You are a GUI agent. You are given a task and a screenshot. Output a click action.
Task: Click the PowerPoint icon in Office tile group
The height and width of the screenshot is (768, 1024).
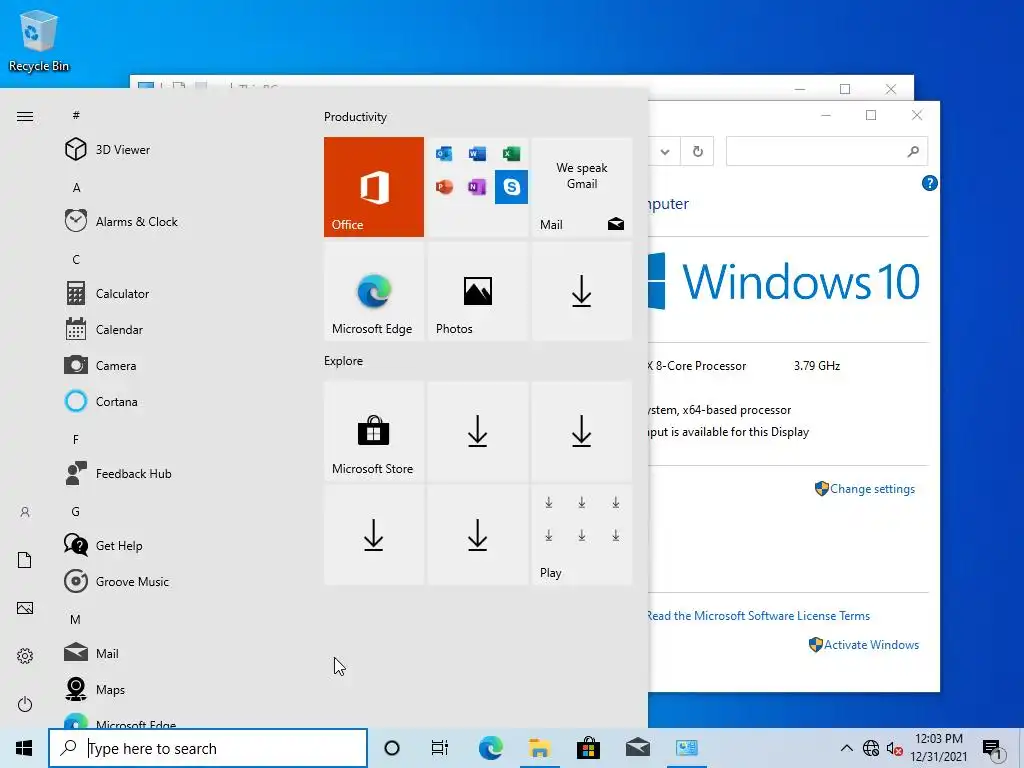click(444, 187)
